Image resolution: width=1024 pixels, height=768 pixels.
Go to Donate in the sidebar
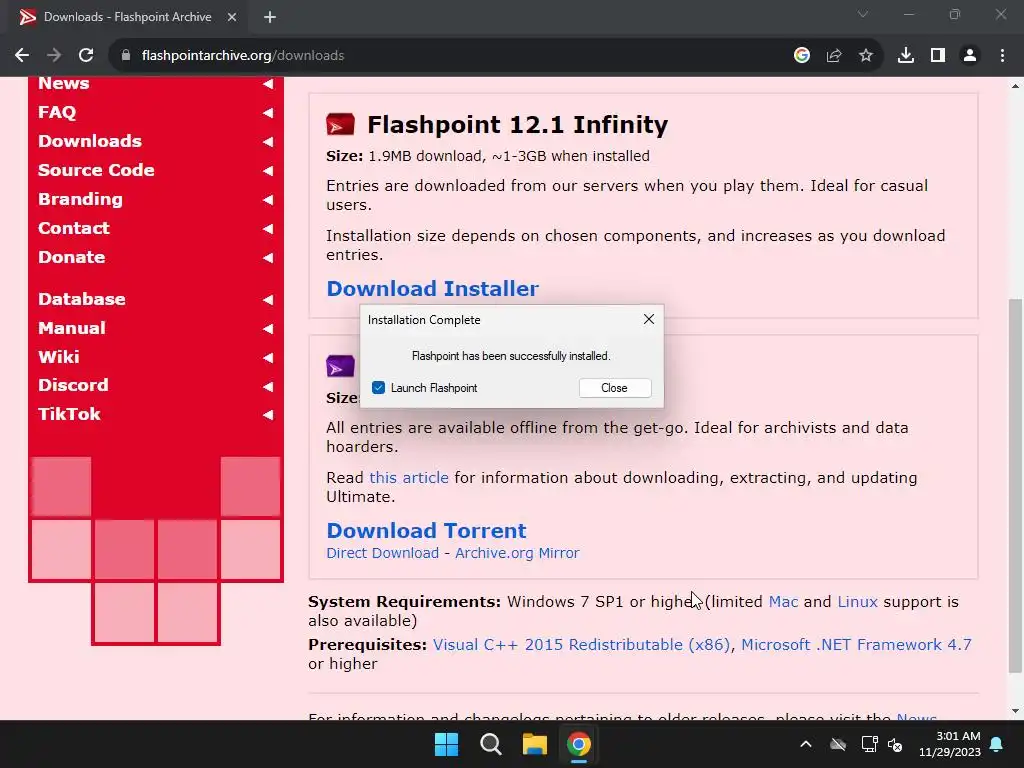click(71, 257)
